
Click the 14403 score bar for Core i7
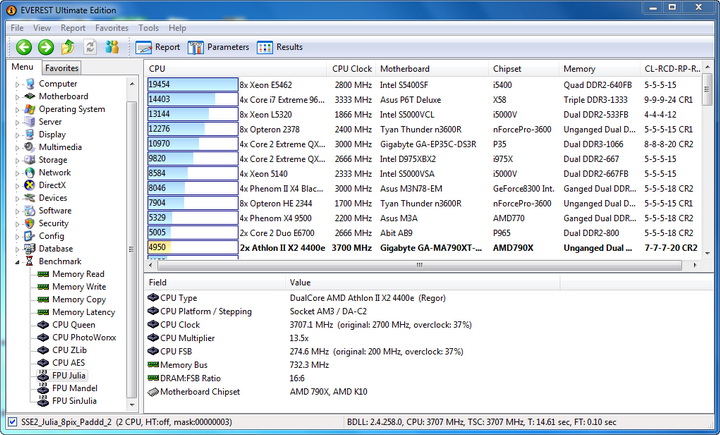click(192, 99)
